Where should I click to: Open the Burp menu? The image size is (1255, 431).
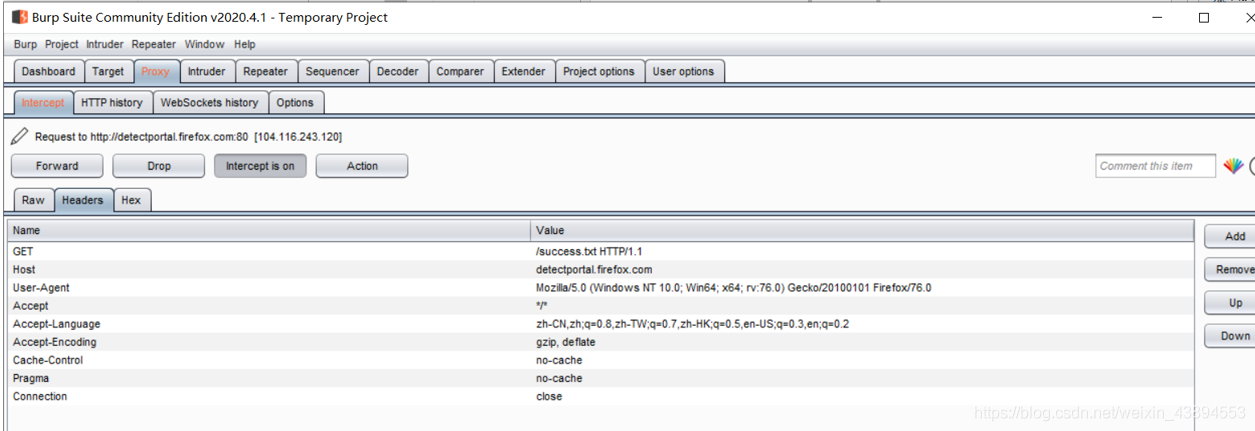click(25, 44)
